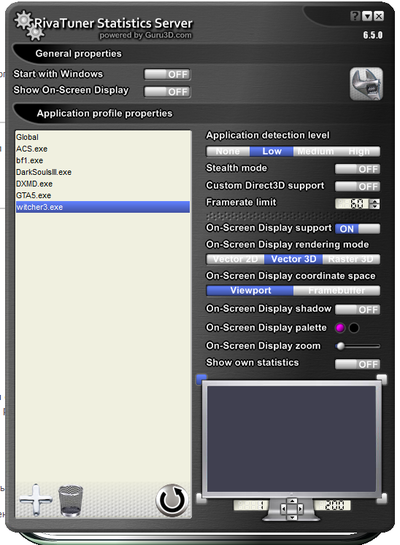Viewport: 400px width, 545px height.
Task: Open the wrench setup icon
Action: (366, 84)
